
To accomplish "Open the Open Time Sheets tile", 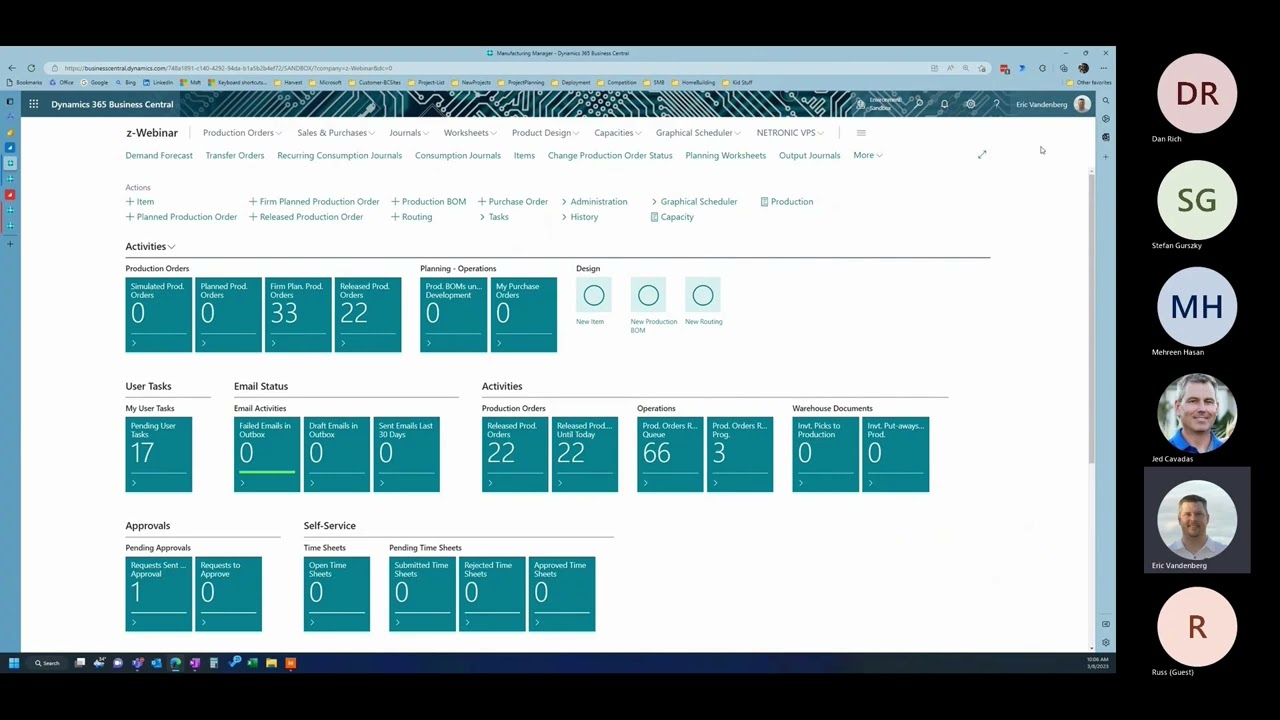I will pyautogui.click(x=337, y=594).
